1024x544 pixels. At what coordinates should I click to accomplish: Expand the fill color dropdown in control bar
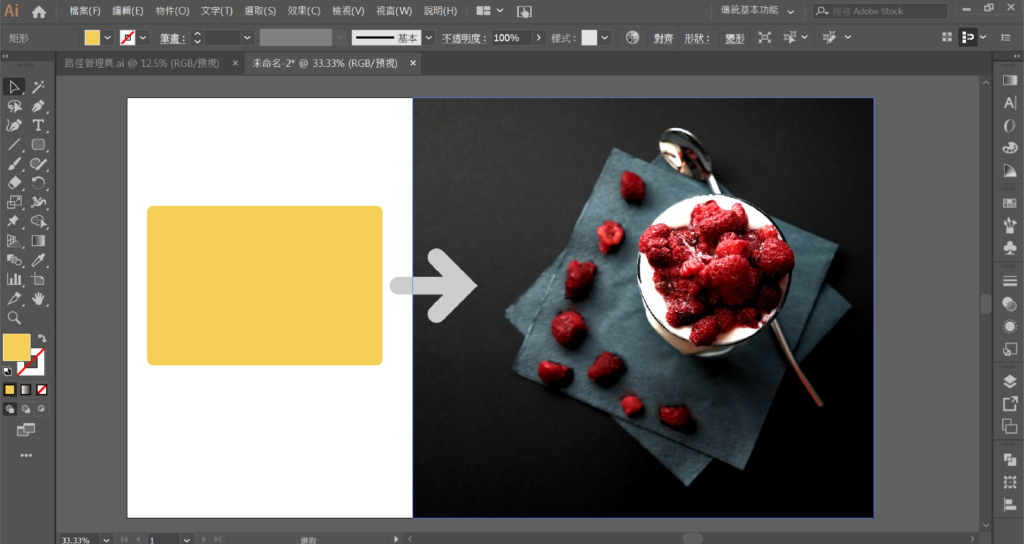click(x=108, y=38)
